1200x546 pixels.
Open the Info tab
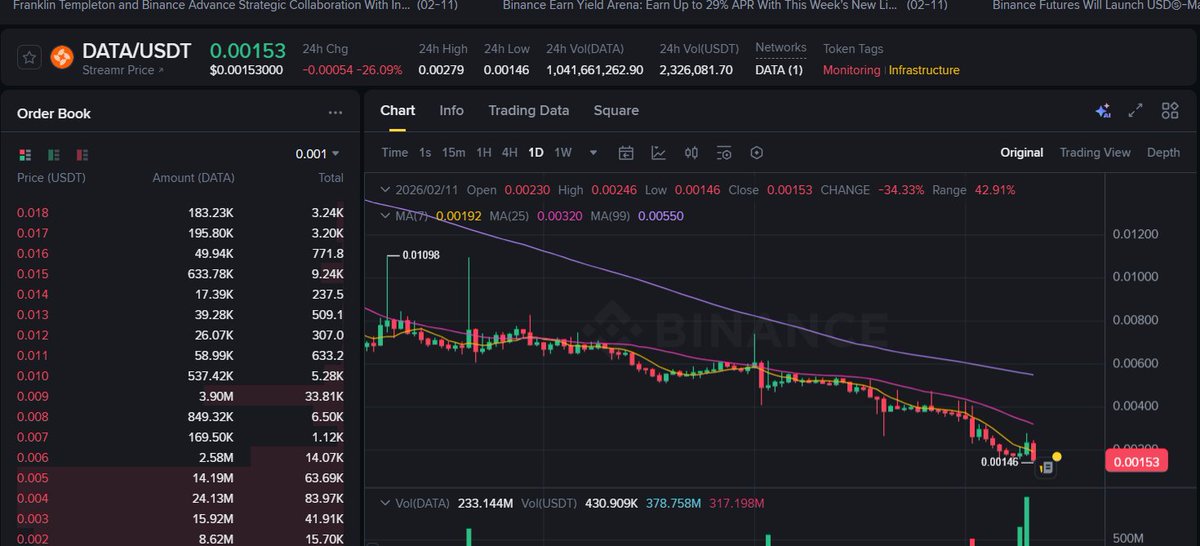point(452,111)
